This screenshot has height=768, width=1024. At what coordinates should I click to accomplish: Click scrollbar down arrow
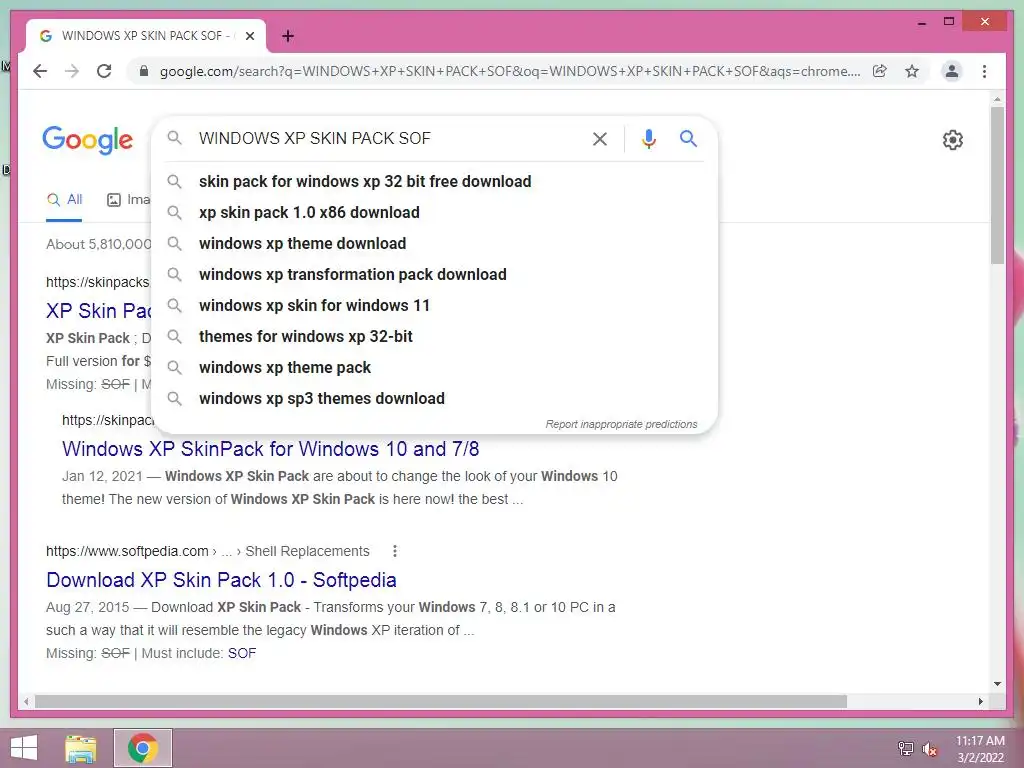[x=997, y=684]
